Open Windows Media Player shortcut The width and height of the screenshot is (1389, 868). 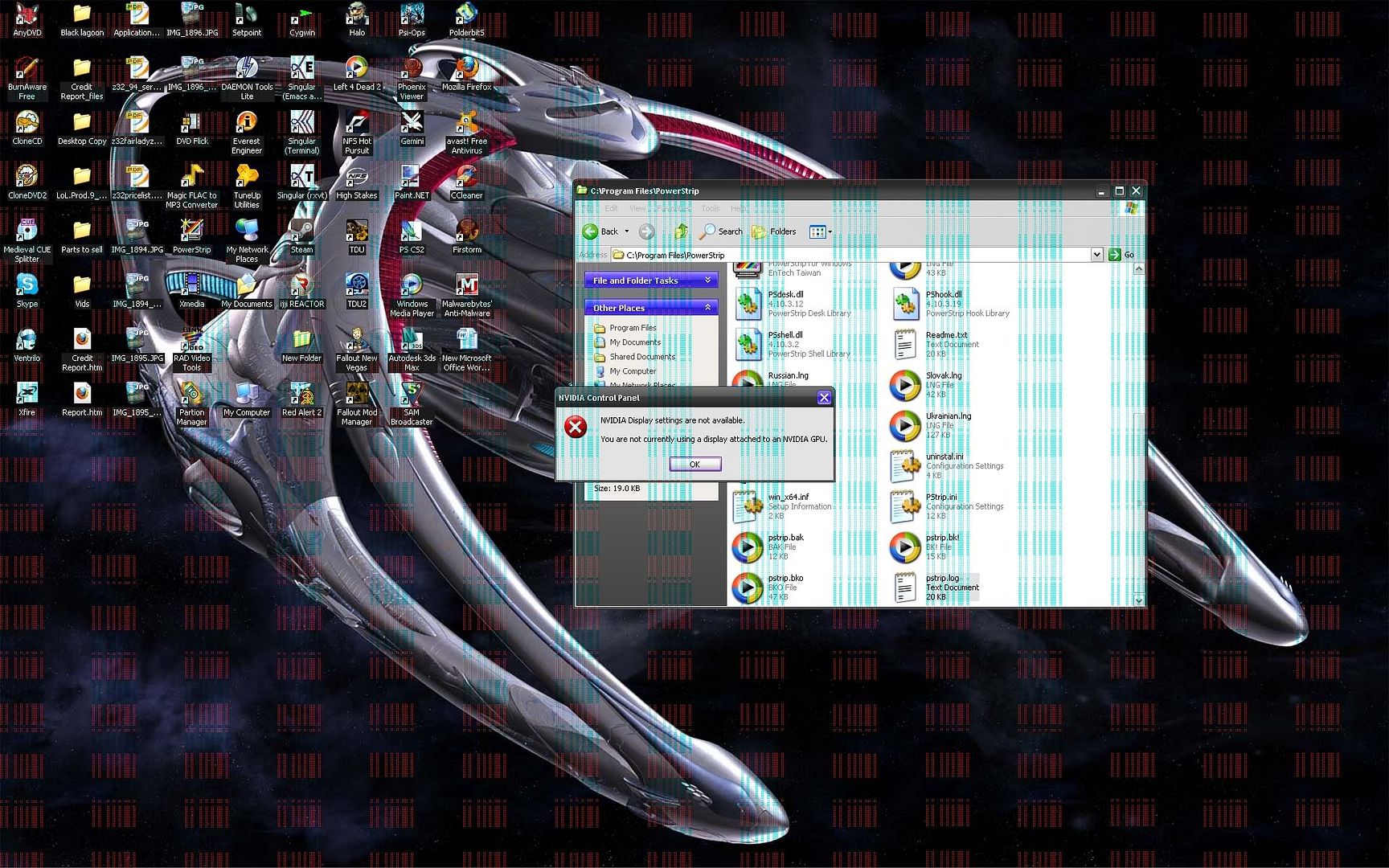click(412, 296)
